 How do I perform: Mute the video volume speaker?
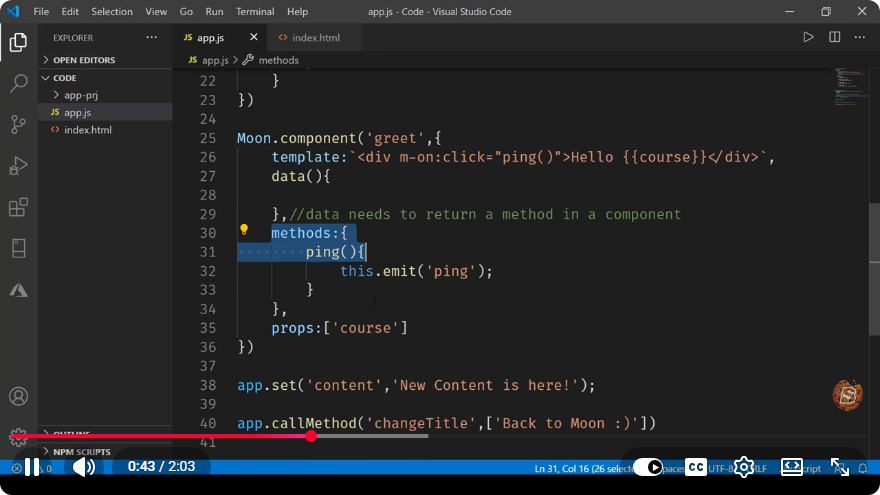click(x=84, y=466)
